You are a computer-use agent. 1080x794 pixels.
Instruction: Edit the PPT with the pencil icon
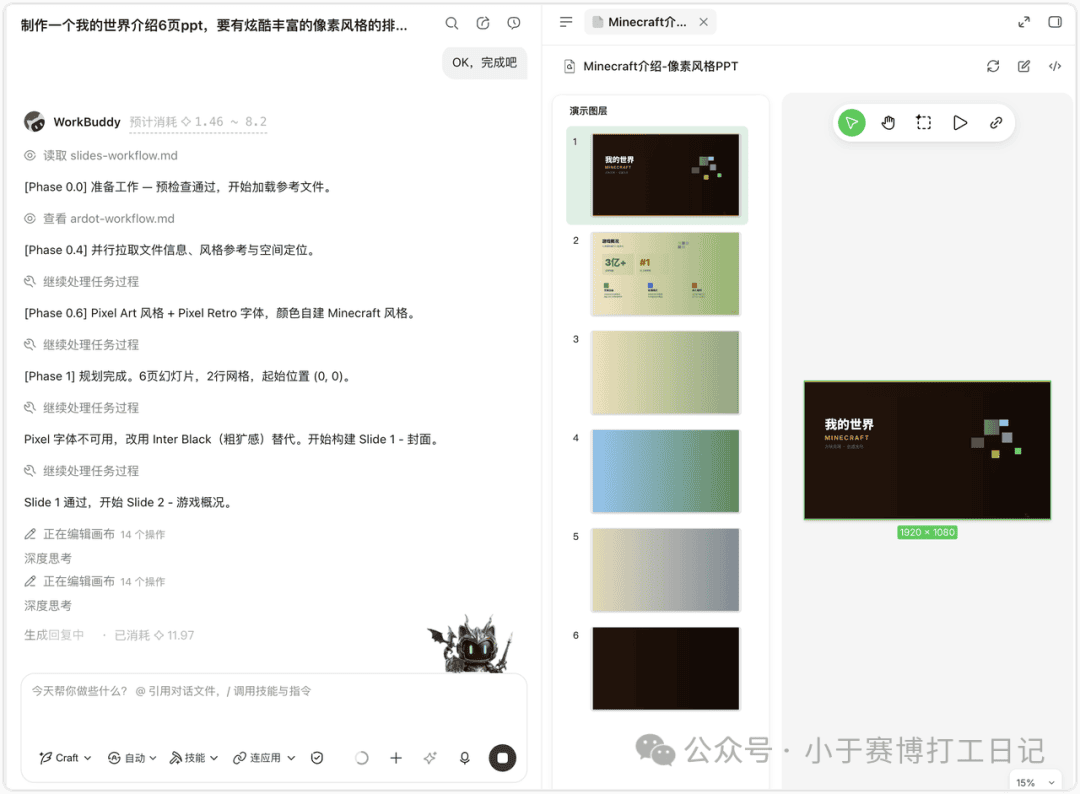(x=1024, y=66)
